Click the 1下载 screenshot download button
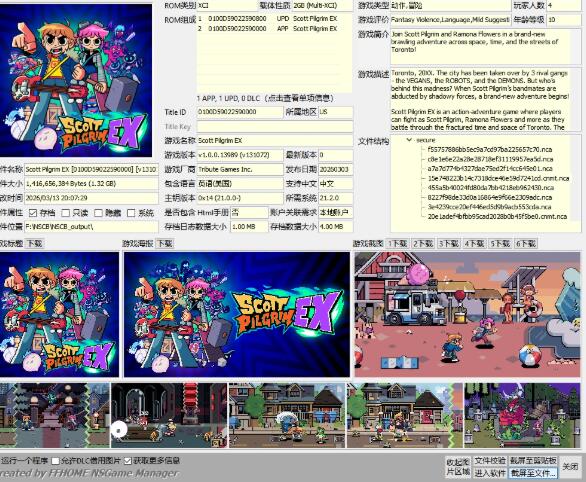586x482 pixels. coord(397,244)
